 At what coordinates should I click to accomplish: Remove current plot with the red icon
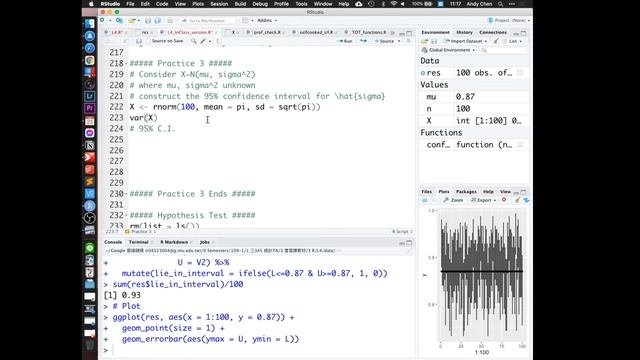coord(504,200)
